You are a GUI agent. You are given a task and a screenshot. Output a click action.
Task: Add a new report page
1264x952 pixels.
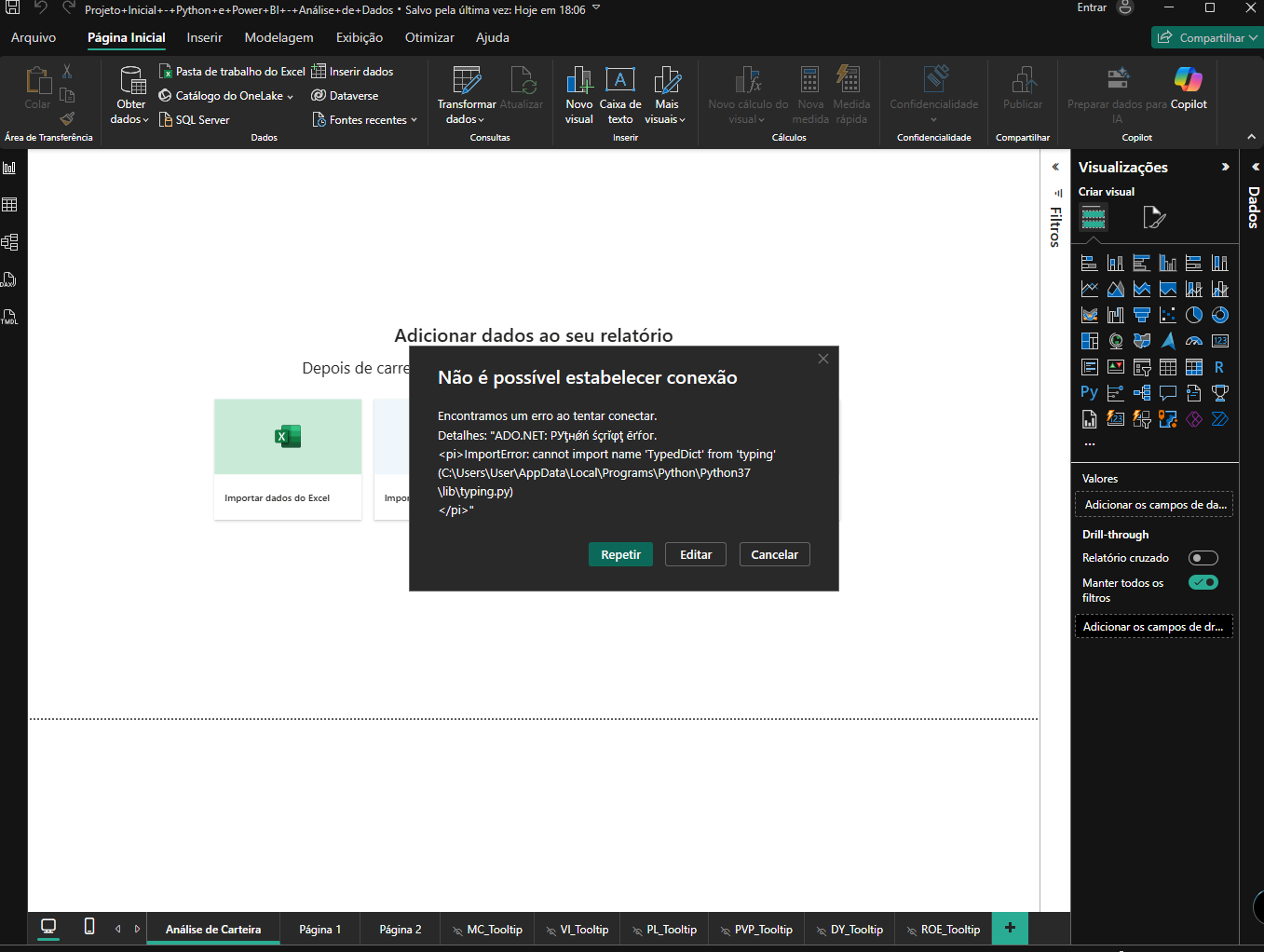pos(1010,928)
